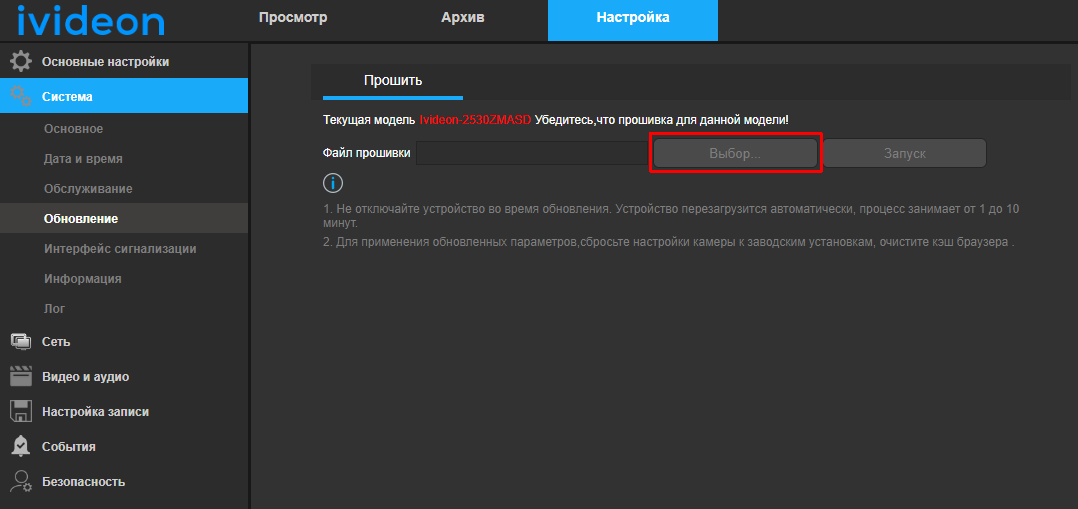Select the Прошить sub-tab

[393, 82]
